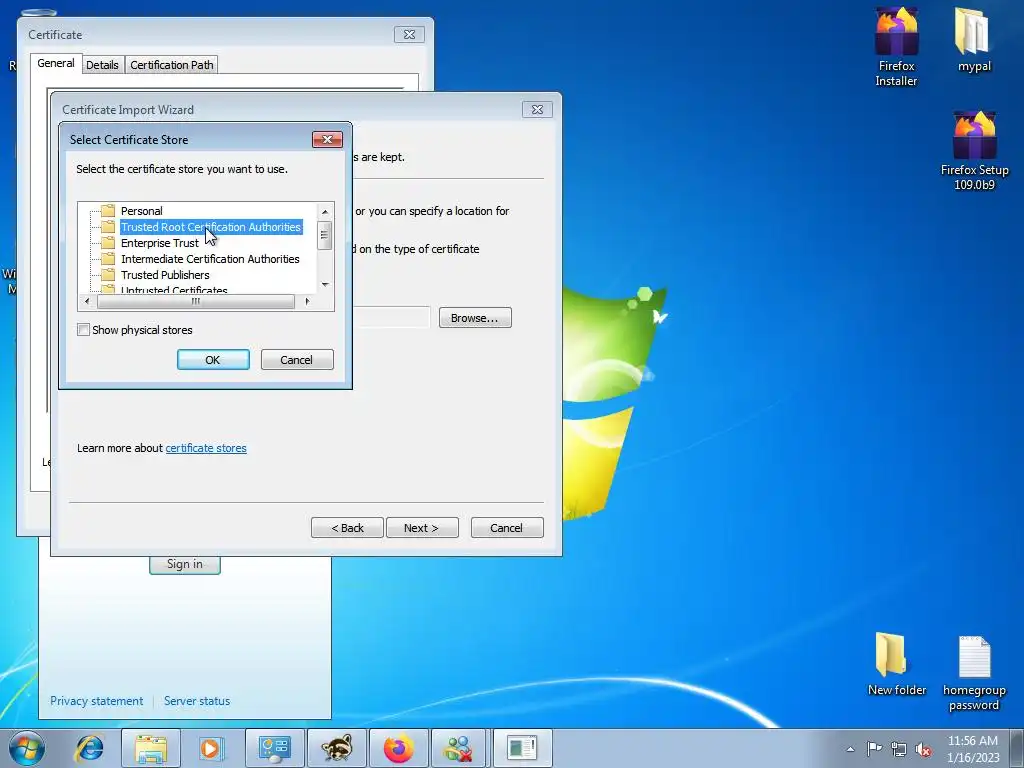The image size is (1024, 768).
Task: Select Enterprise Trust store
Action: pos(159,243)
